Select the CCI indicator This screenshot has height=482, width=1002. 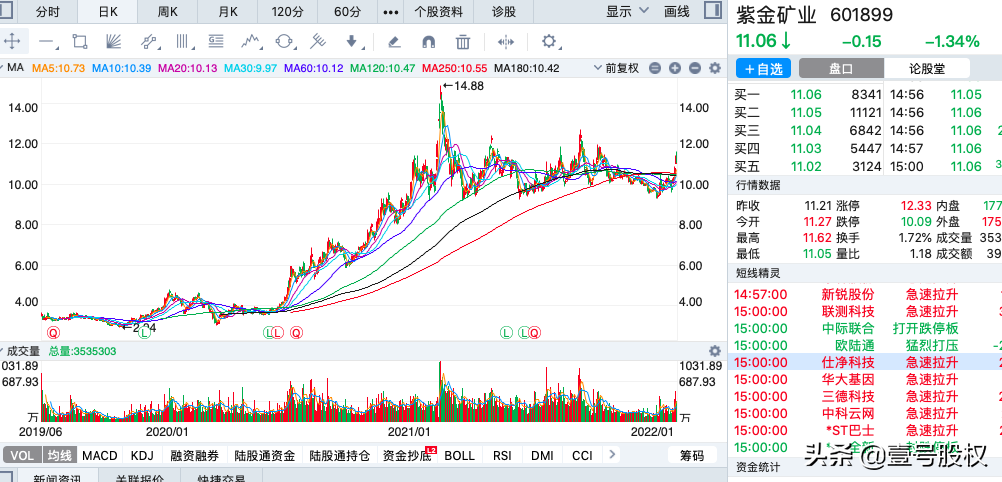tap(582, 456)
